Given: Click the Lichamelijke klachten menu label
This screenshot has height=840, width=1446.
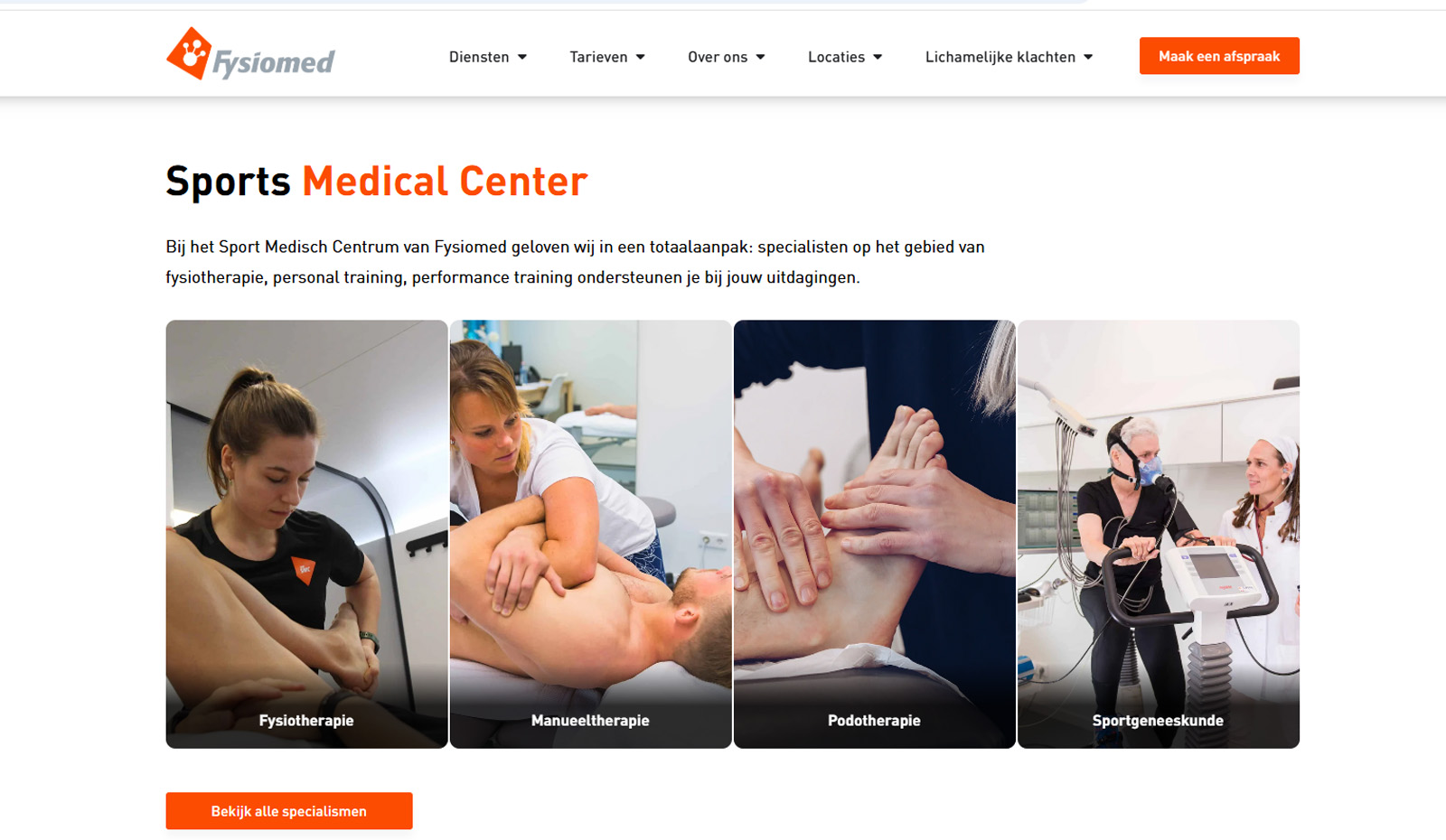Looking at the screenshot, I should [1000, 57].
